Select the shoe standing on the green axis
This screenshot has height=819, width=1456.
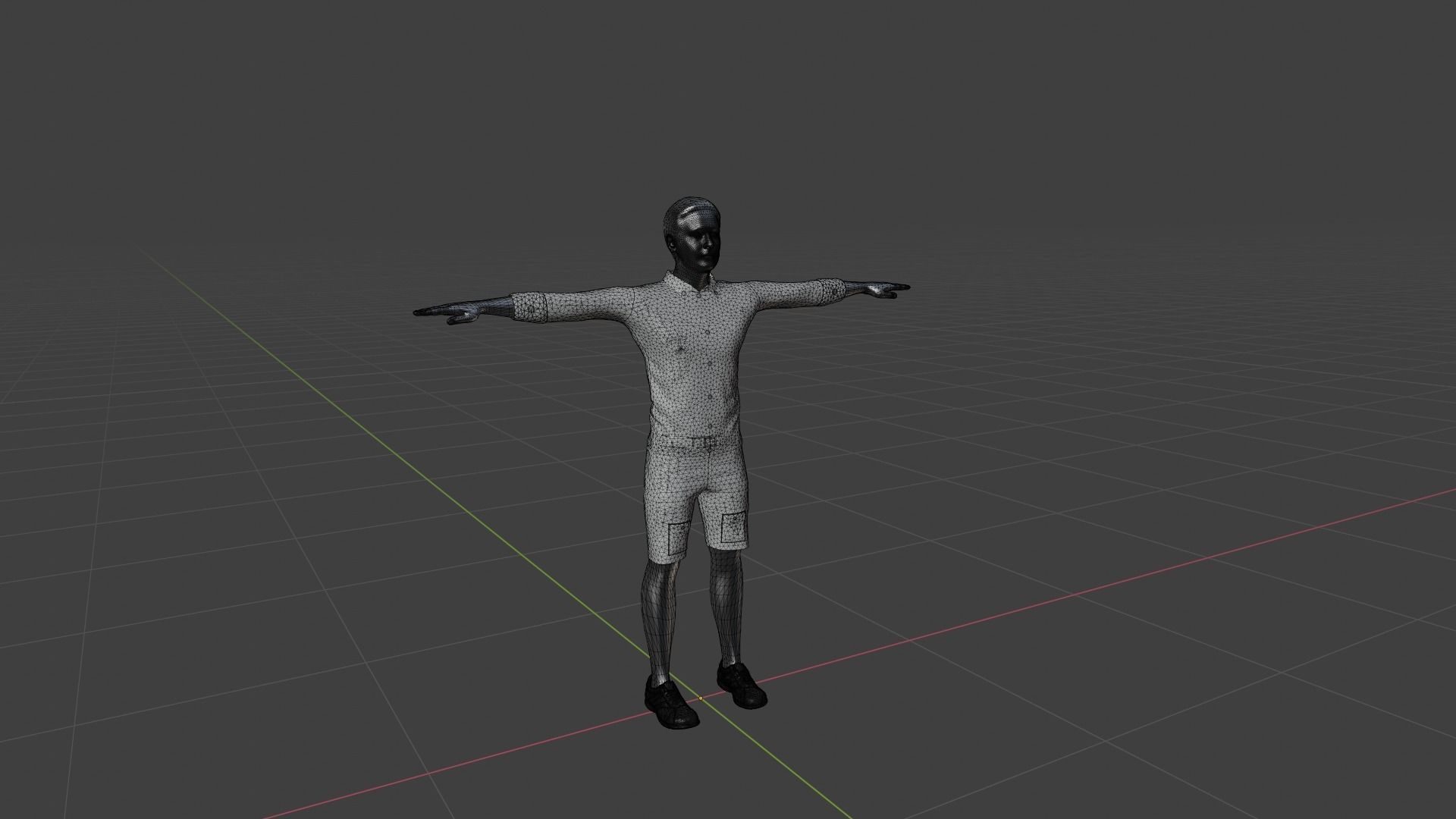click(x=670, y=703)
